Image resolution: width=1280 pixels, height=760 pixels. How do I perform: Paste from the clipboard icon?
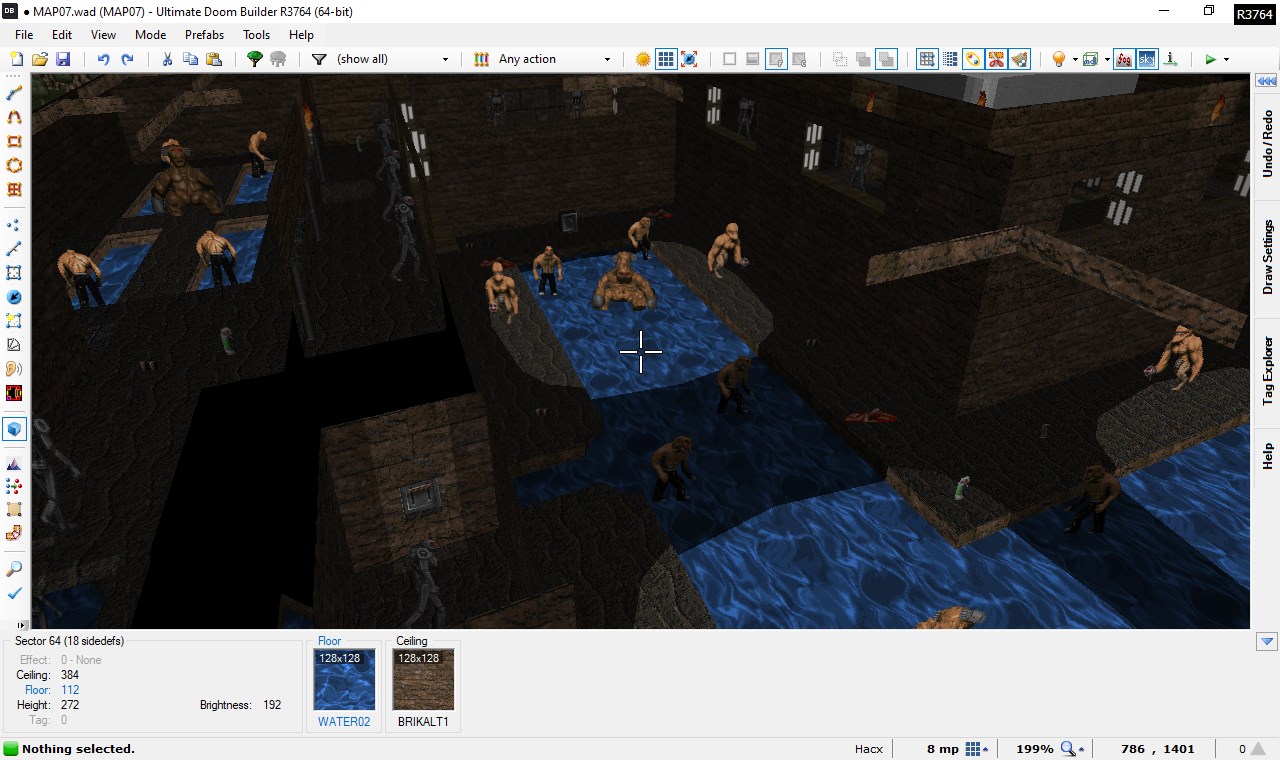coord(213,59)
